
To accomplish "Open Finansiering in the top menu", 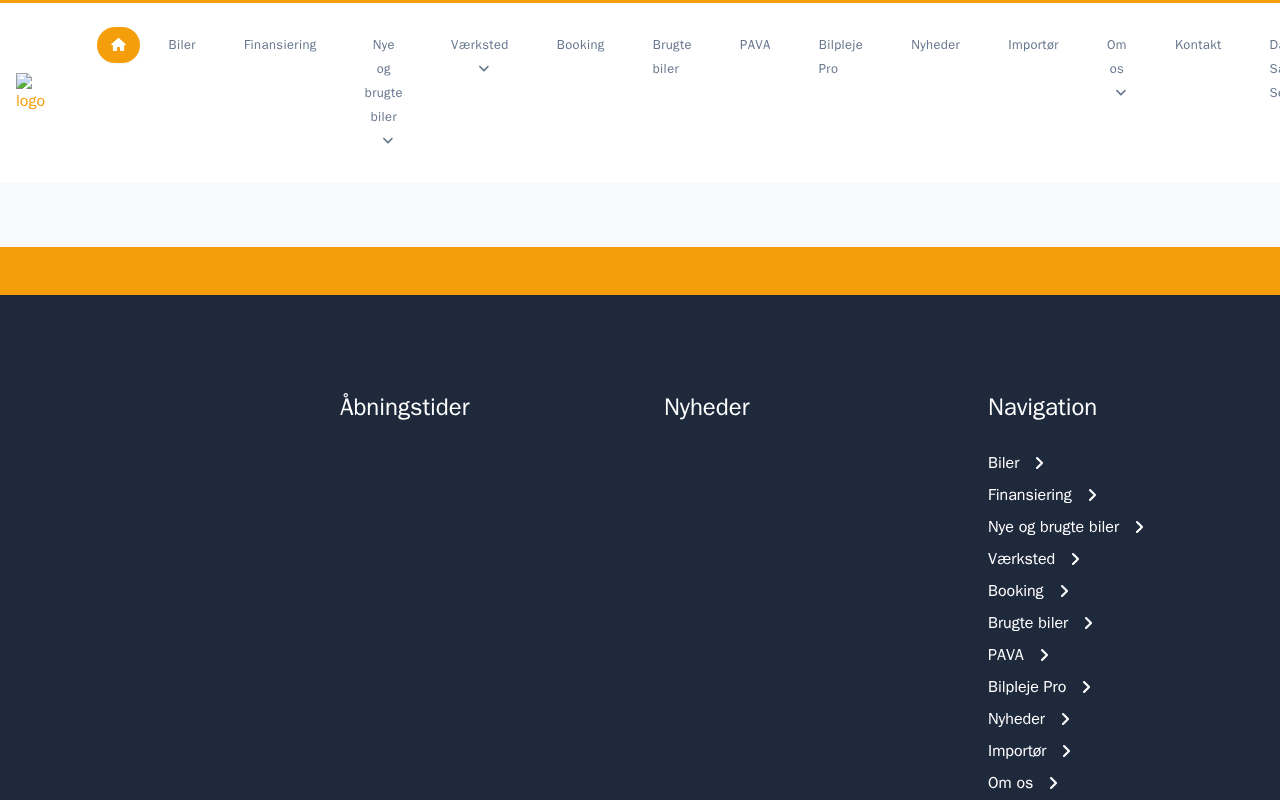I will coord(280,45).
